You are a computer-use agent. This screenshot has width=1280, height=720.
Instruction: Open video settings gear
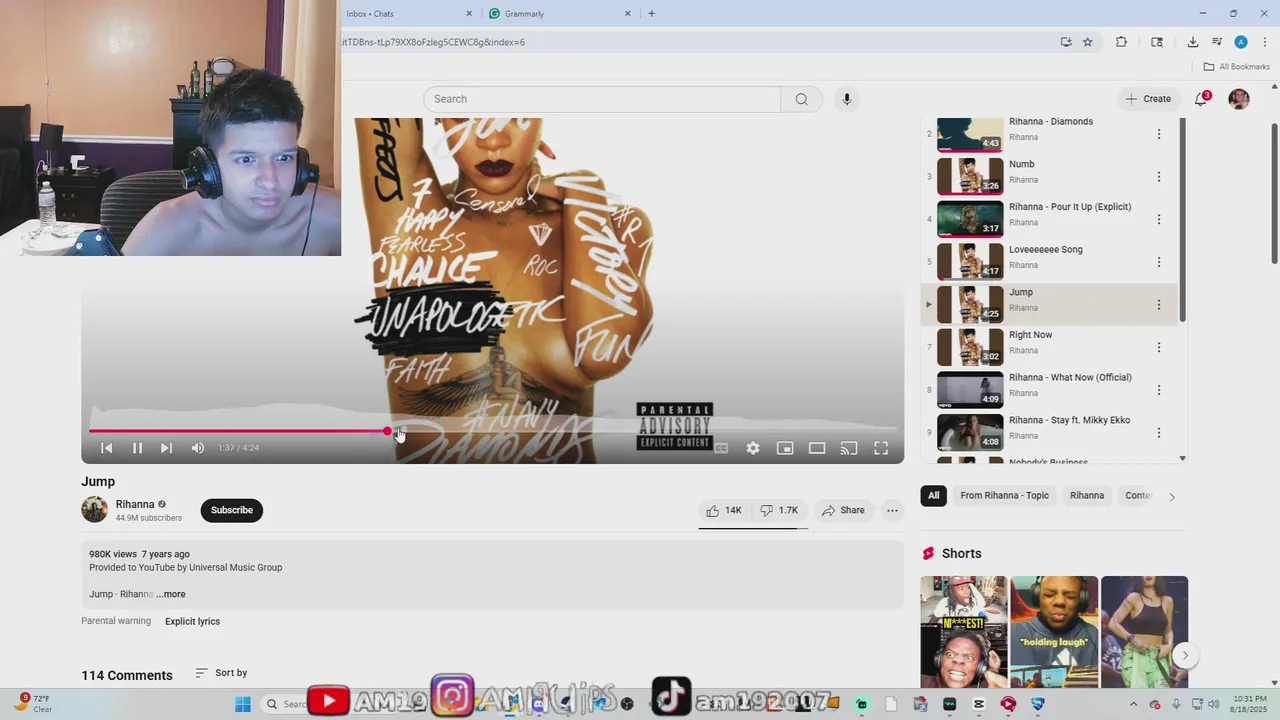coord(753,448)
